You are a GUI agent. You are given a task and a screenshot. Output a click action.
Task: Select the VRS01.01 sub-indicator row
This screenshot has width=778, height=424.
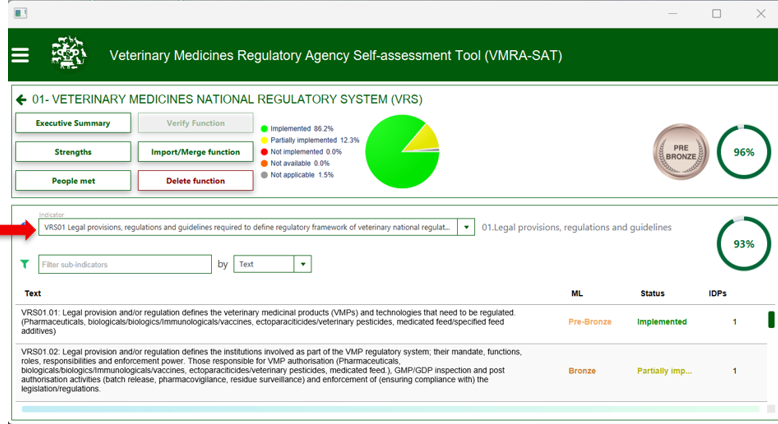click(x=391, y=322)
